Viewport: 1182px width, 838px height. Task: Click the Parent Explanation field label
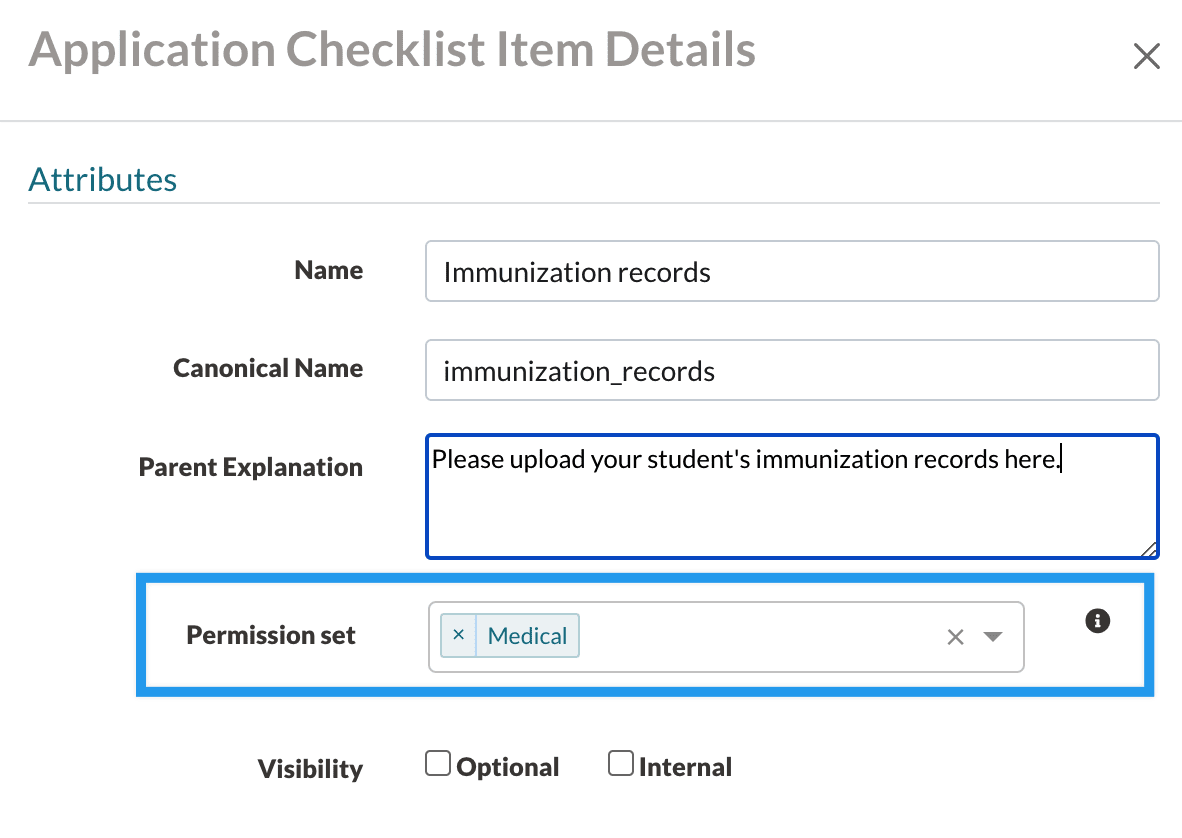coord(251,468)
